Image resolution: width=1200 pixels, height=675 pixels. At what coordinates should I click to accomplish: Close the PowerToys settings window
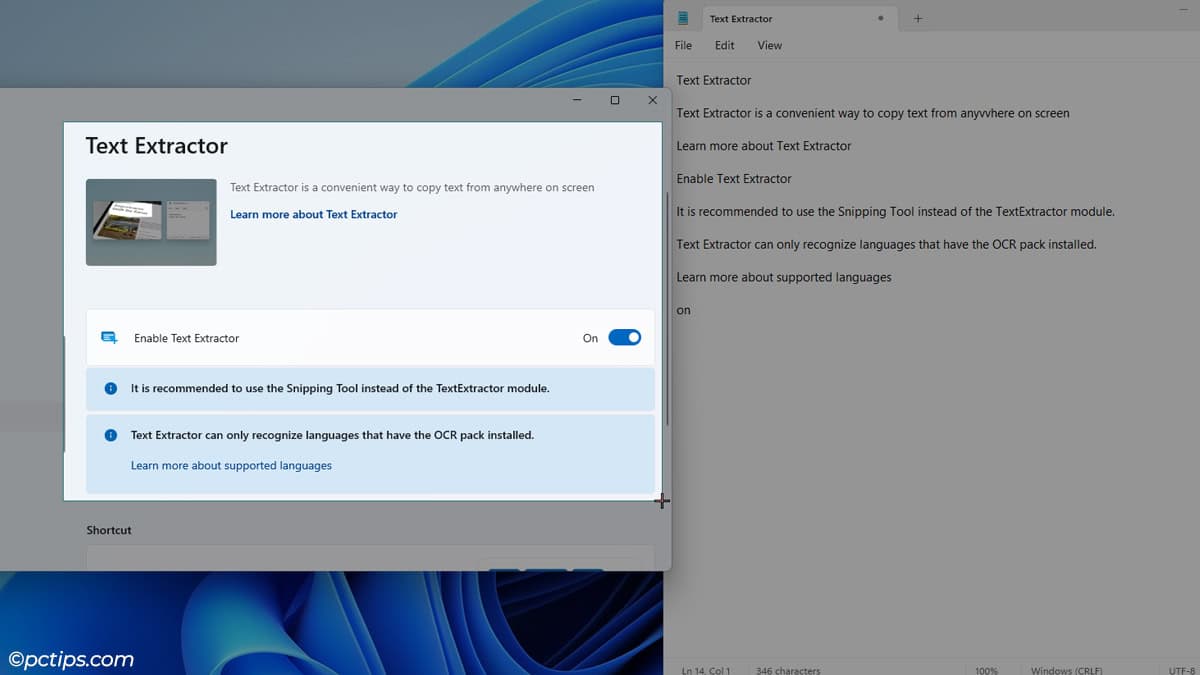pyautogui.click(x=652, y=100)
